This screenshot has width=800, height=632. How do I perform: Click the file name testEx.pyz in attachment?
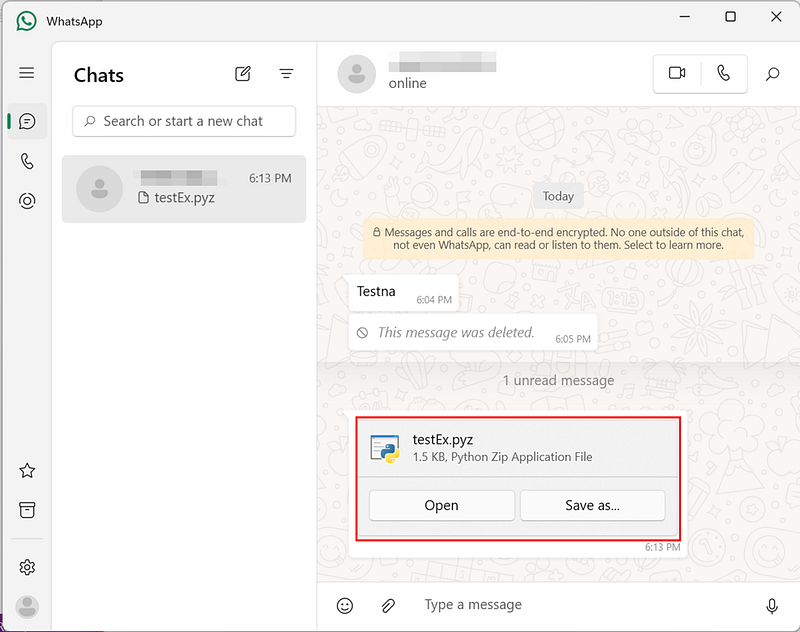pos(442,440)
